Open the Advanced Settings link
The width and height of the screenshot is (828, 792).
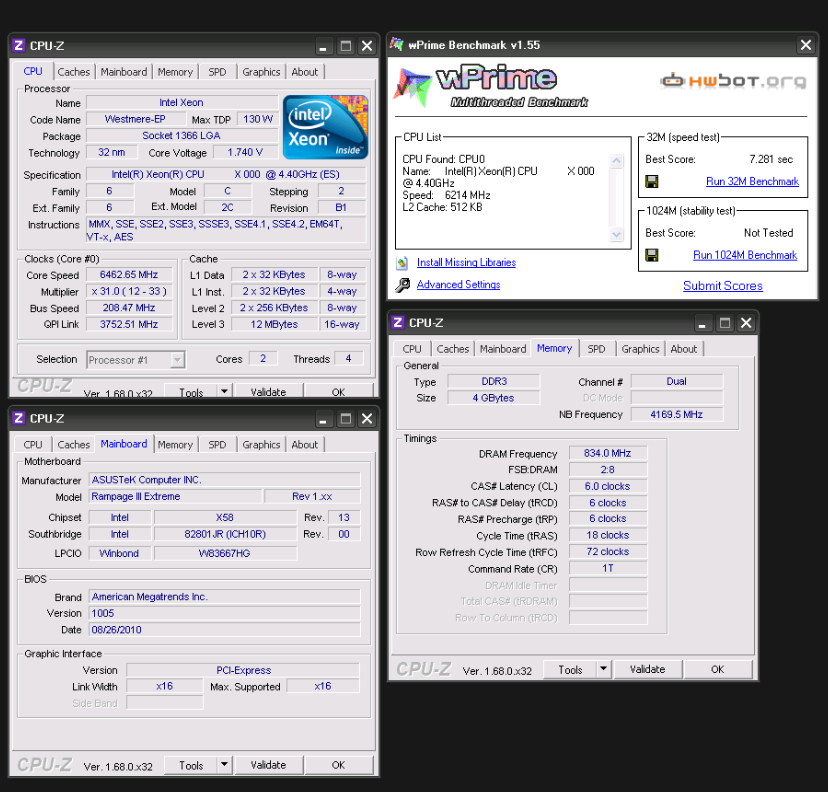pyautogui.click(x=458, y=285)
